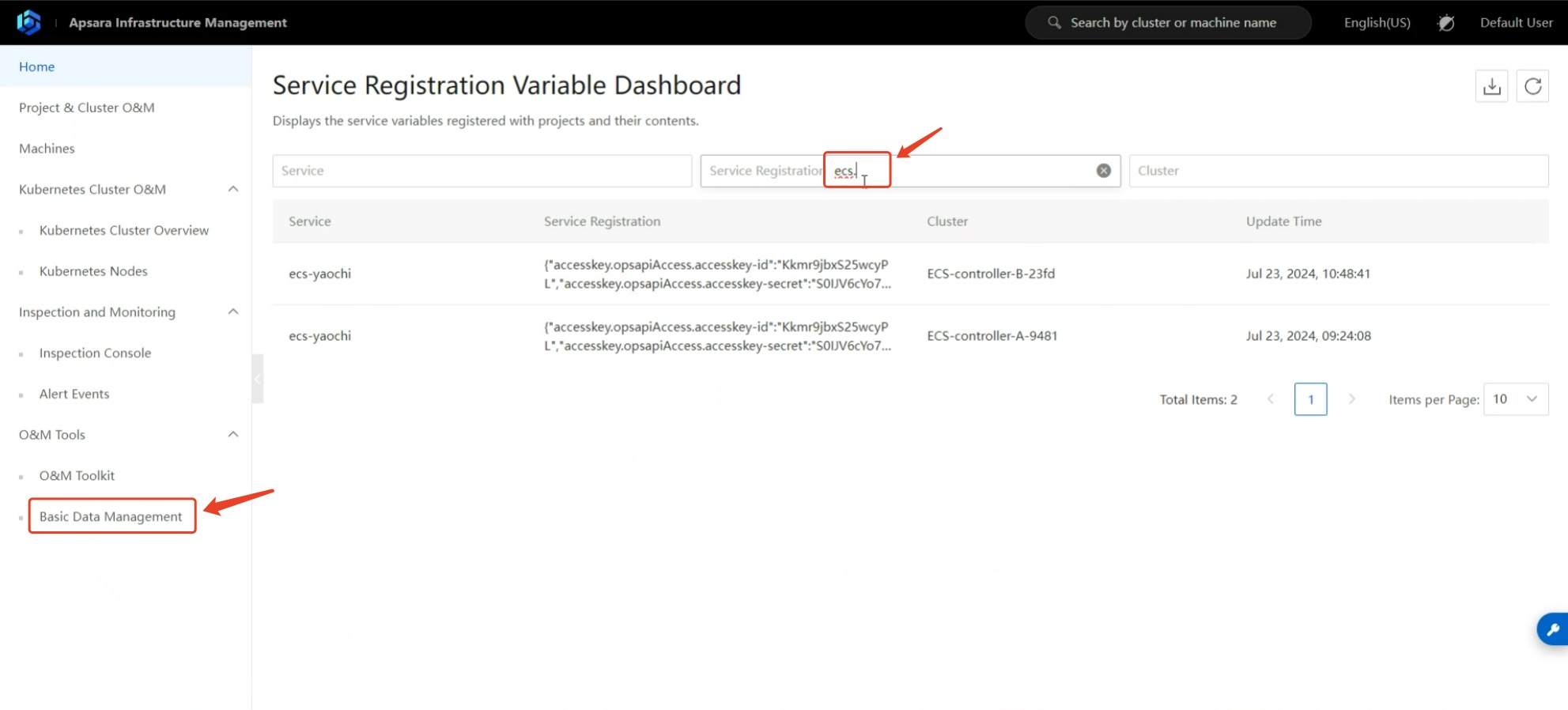The image size is (1568, 710).
Task: Open the floating wrench tool button
Action: (1552, 629)
